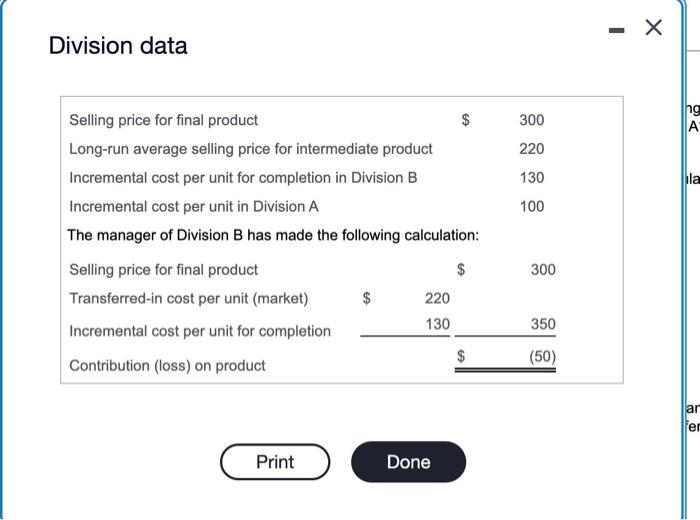This screenshot has width=700, height=520.
Task: Select "Contribution (loss) on product" label
Action: (x=167, y=366)
